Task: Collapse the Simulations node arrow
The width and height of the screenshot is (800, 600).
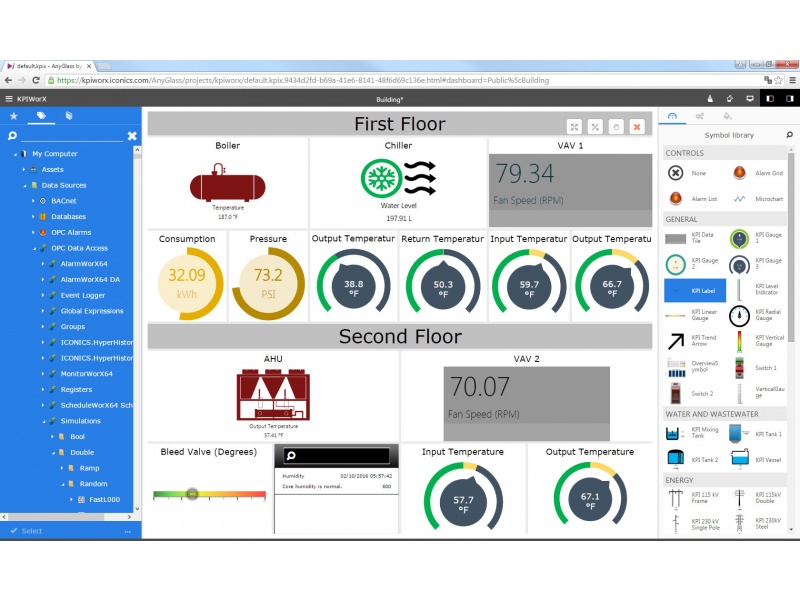Action: 43,421
